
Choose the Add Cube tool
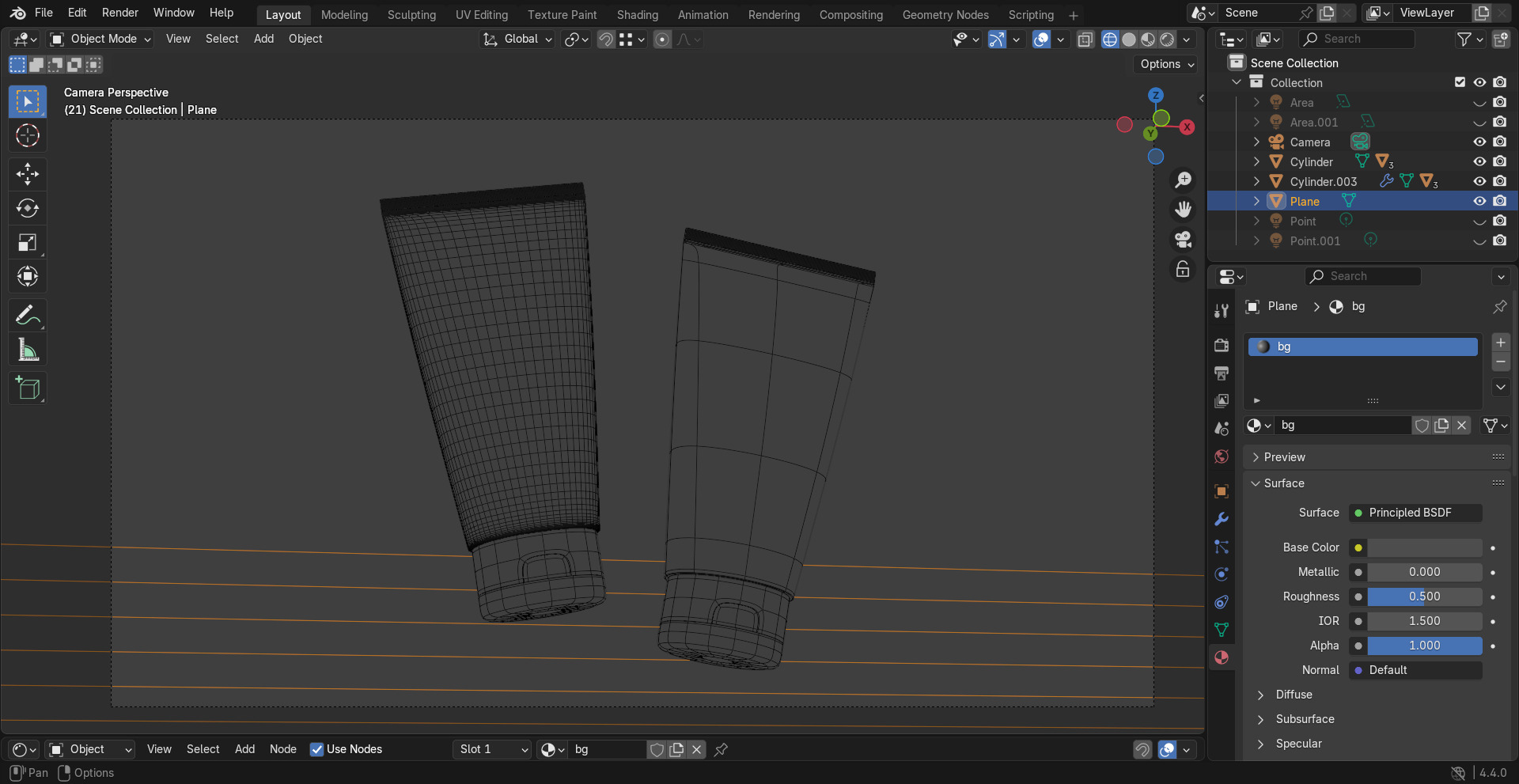click(28, 388)
